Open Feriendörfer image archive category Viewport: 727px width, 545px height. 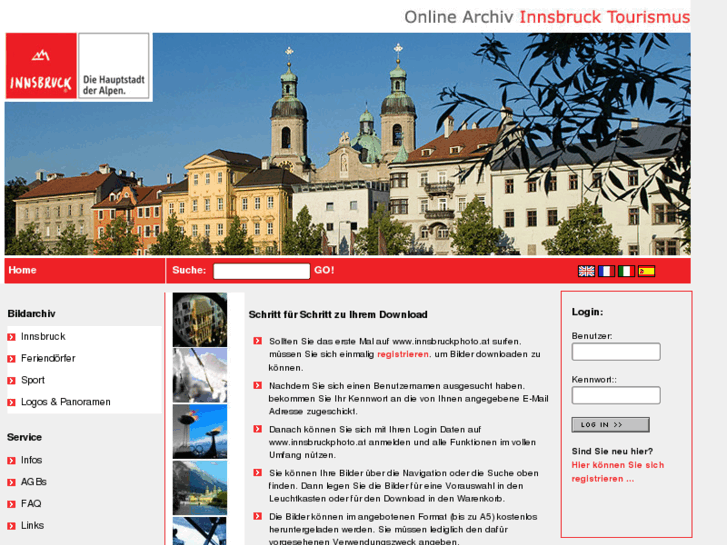coord(48,358)
